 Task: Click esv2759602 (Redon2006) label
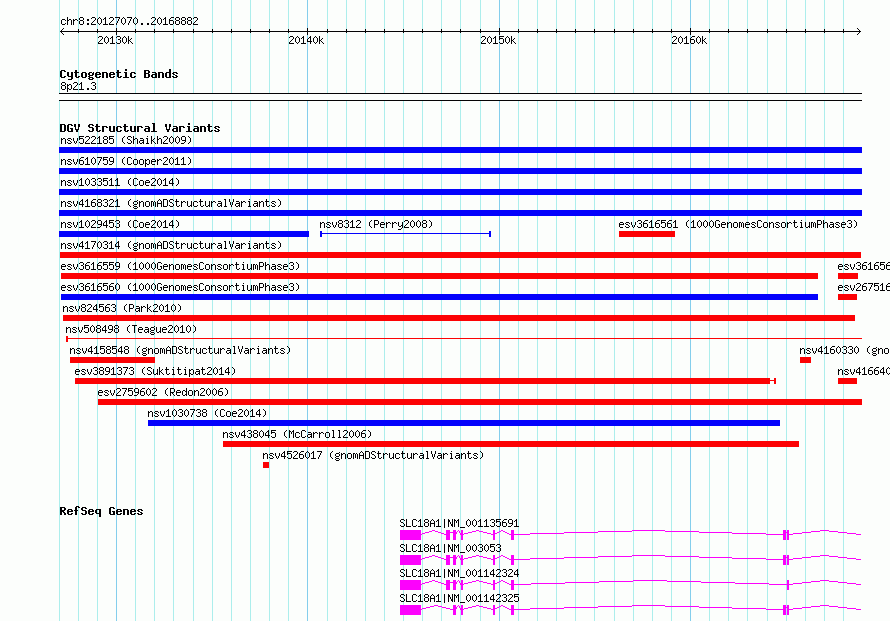pyautogui.click(x=163, y=392)
